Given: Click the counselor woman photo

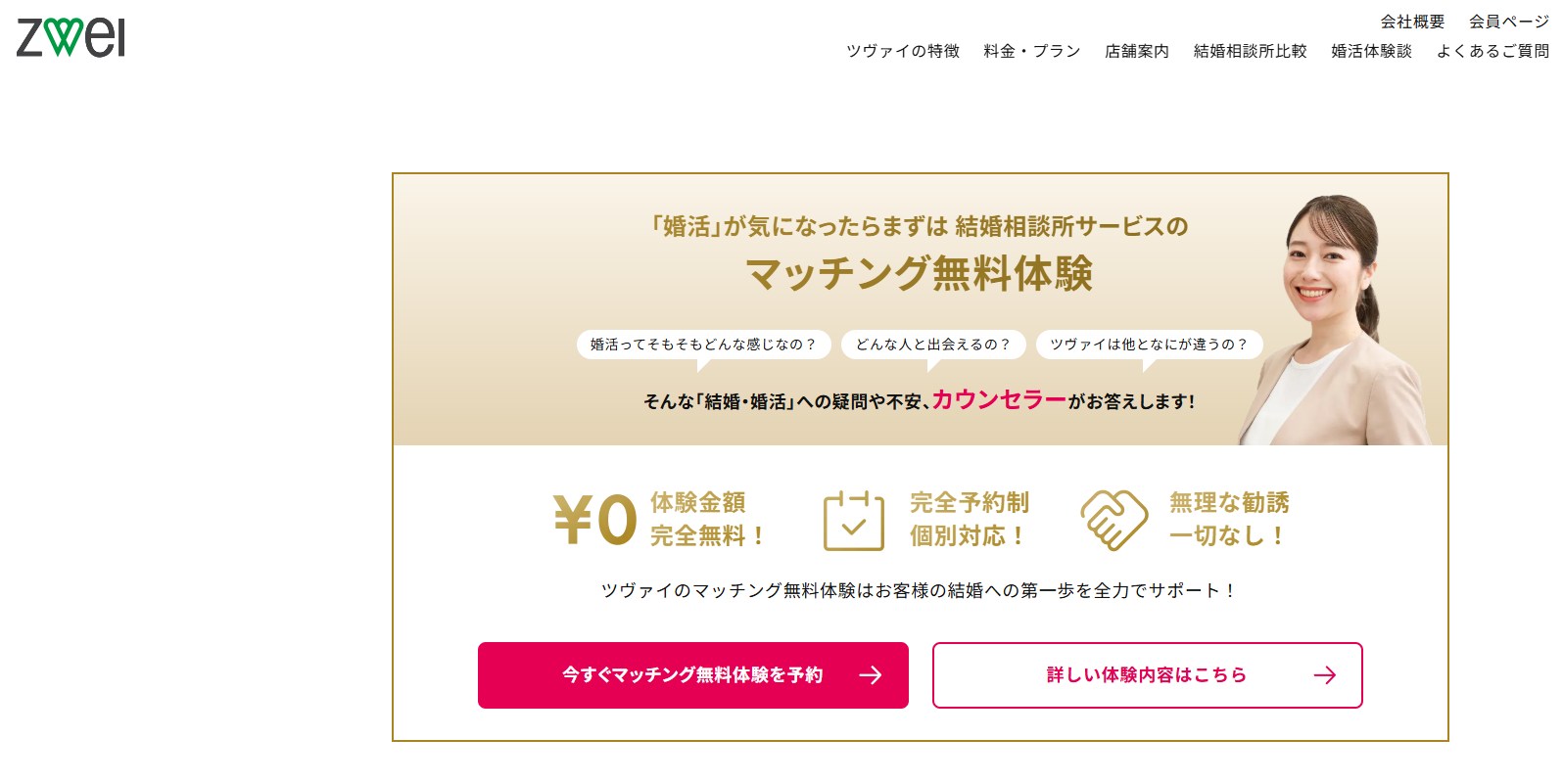Looking at the screenshot, I should (1337, 313).
